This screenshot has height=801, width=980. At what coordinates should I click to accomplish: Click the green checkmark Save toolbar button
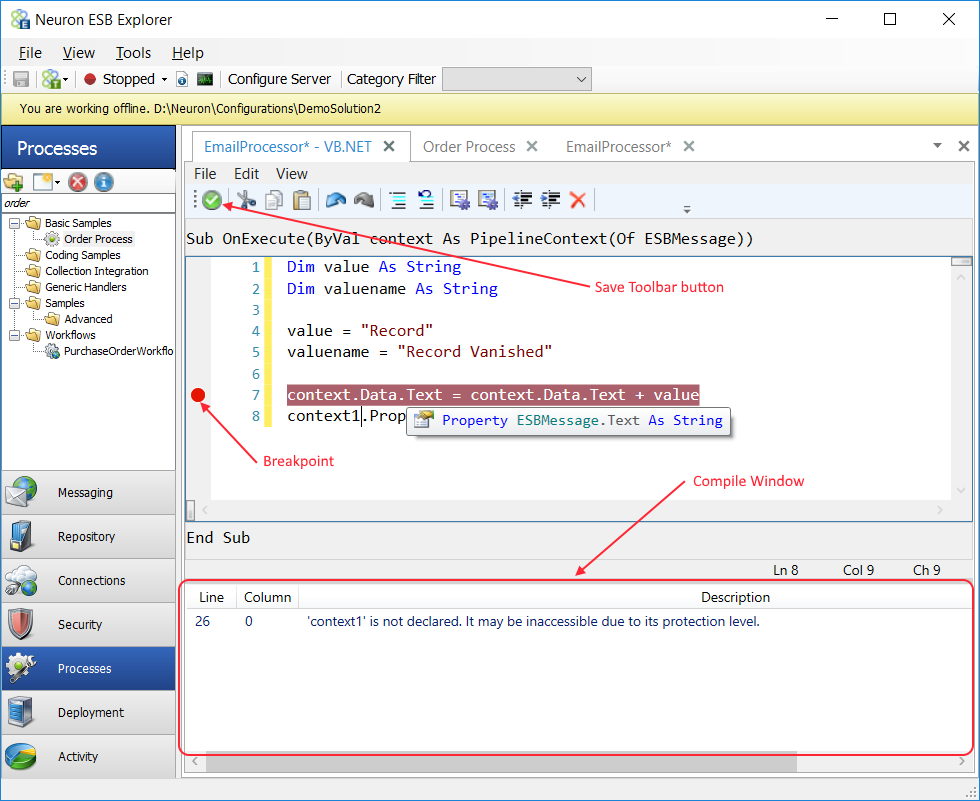[x=212, y=200]
